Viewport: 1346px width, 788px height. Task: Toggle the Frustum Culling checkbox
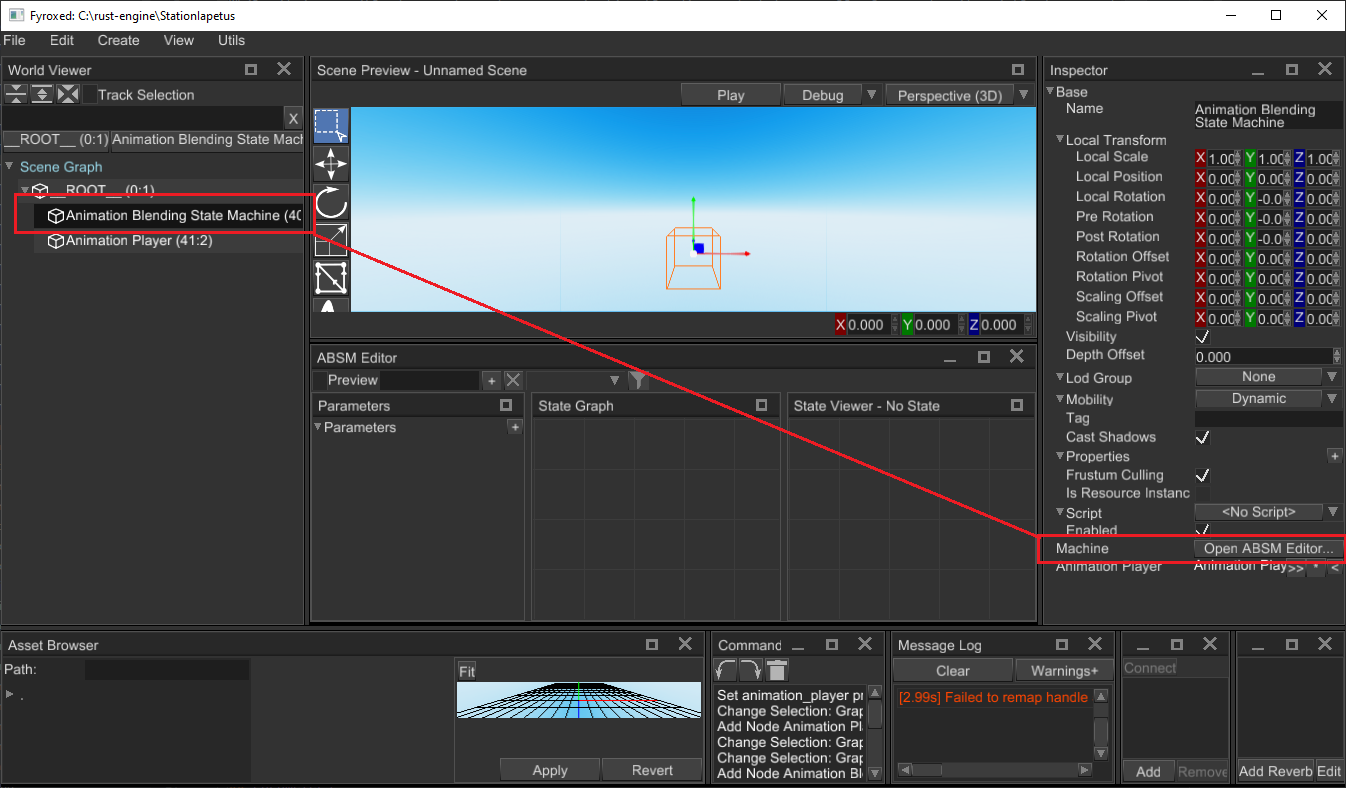[x=1203, y=475]
